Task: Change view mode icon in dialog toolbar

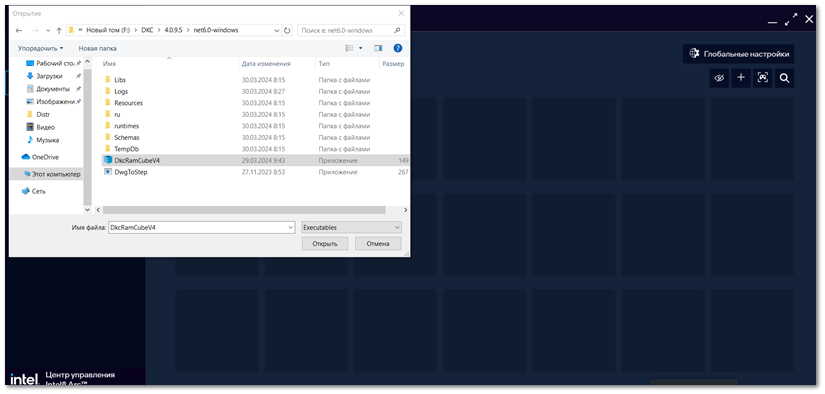Action: click(x=349, y=48)
